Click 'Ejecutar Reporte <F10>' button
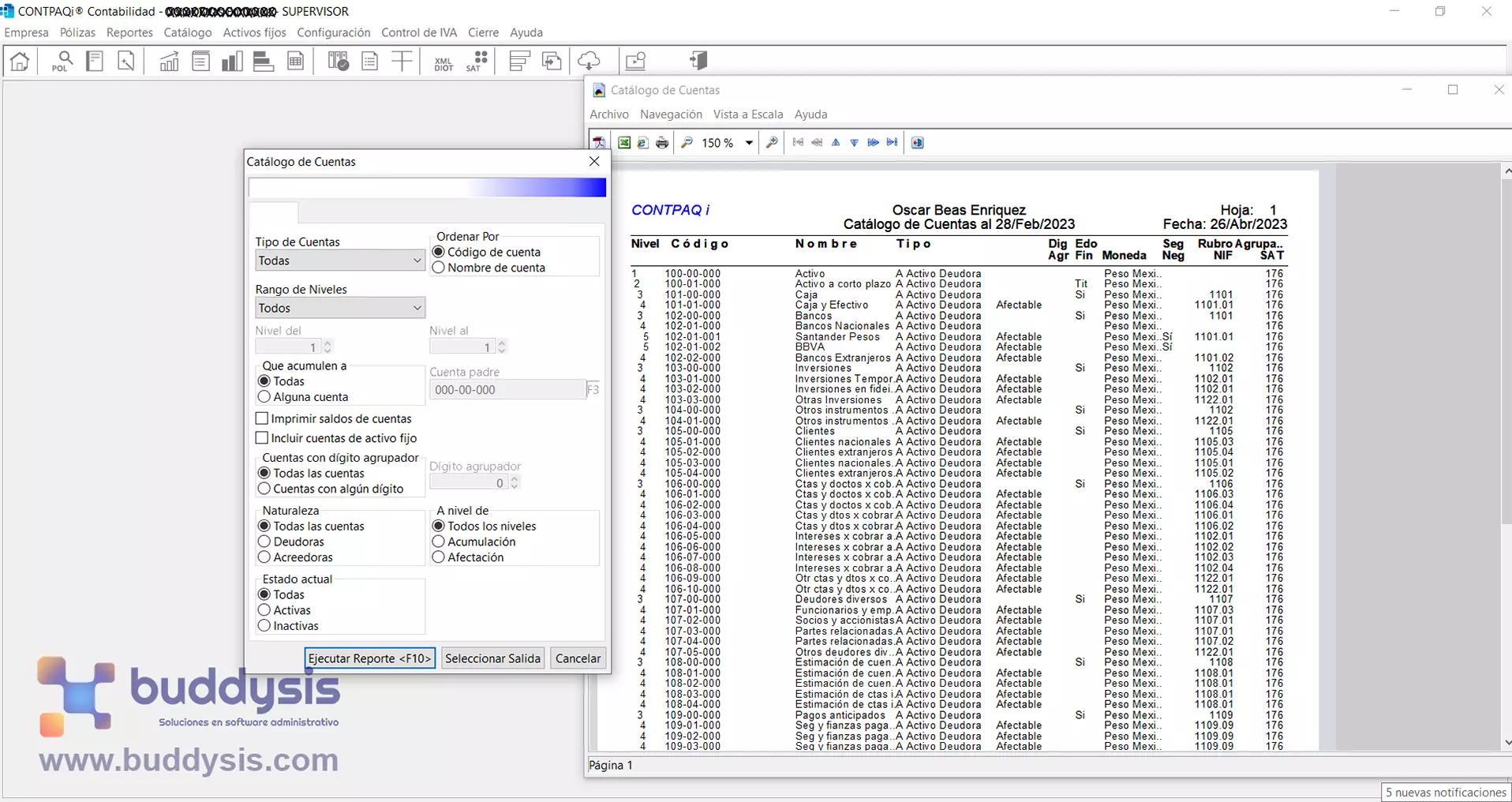 [x=369, y=658]
